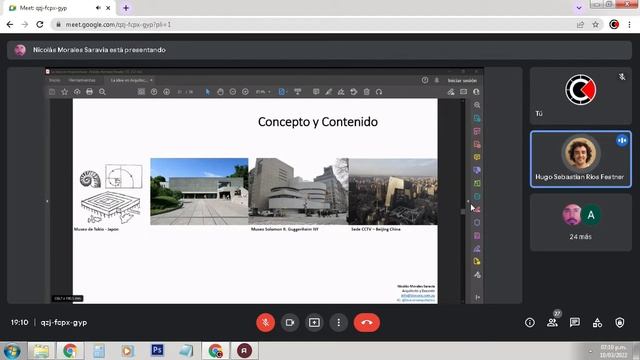Viewport: 640px width, 360px height.
Task: Click the cloud upload icon in Acrobat
Action: 77,92
